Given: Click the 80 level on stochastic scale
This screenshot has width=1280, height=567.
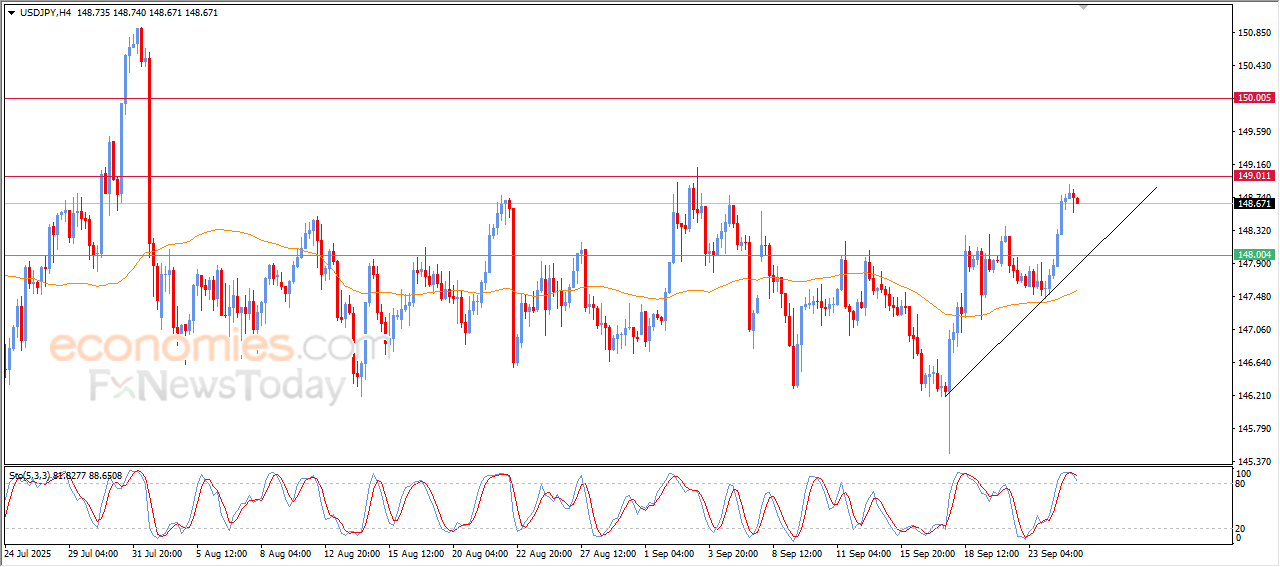Looking at the screenshot, I should click(x=1242, y=484).
